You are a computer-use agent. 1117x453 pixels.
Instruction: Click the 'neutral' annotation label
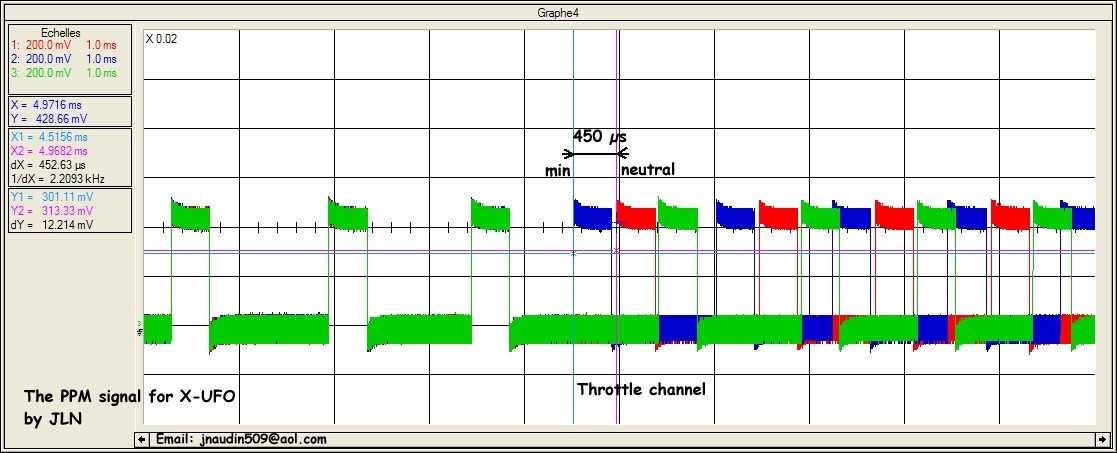point(648,170)
